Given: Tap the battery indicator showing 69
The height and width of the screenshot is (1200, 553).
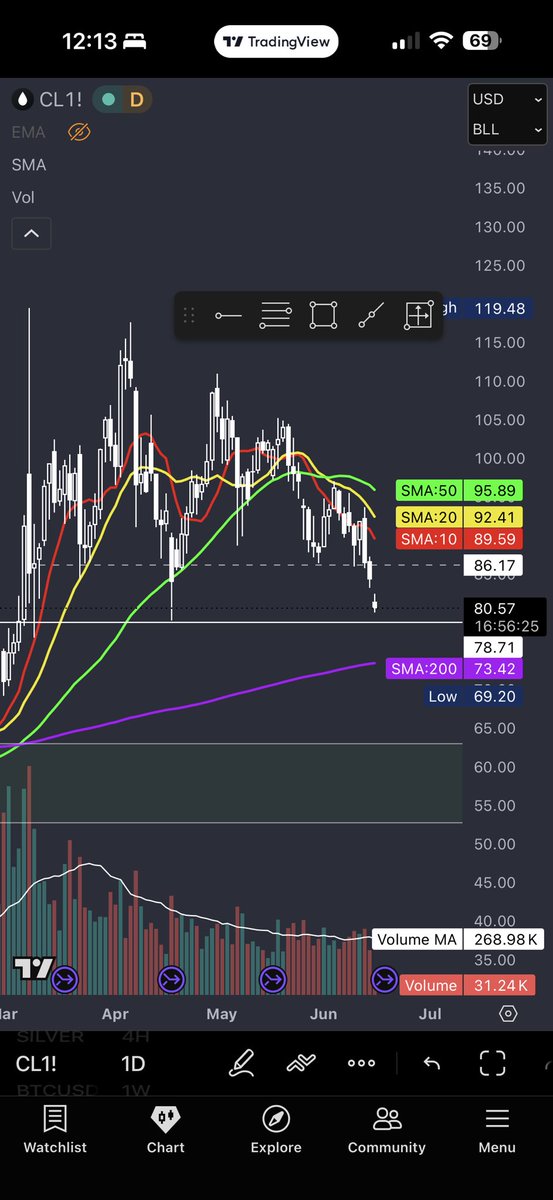Looking at the screenshot, I should coord(484,41).
